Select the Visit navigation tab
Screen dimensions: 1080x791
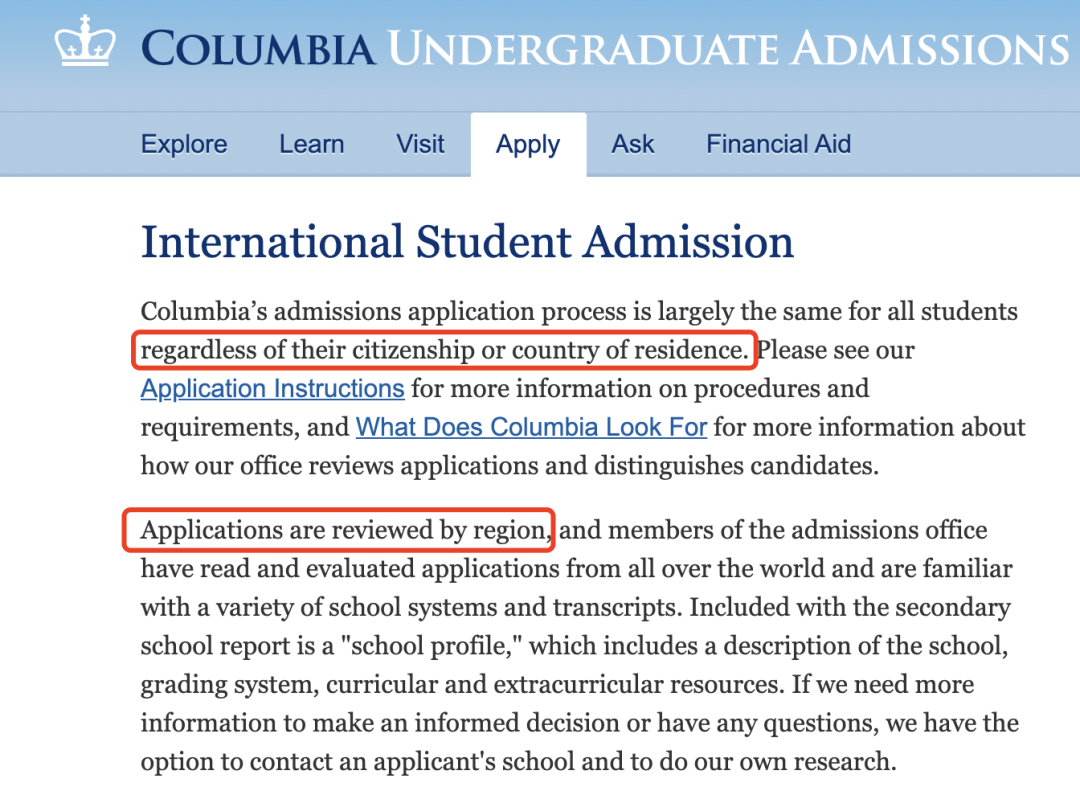(420, 144)
